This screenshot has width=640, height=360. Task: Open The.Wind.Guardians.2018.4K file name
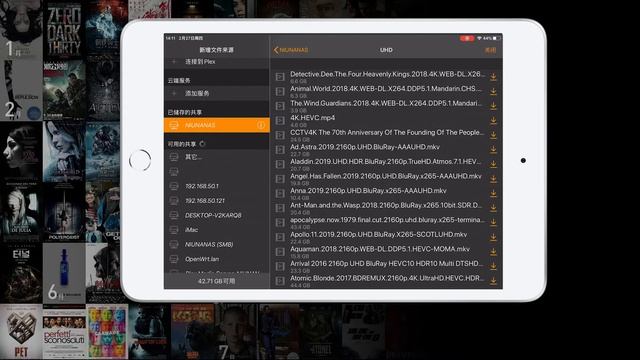pyautogui.click(x=386, y=103)
